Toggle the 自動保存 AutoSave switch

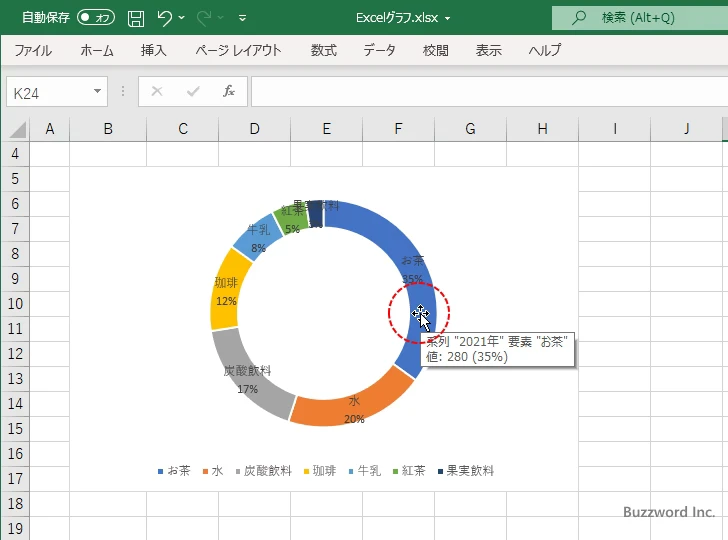point(96,18)
